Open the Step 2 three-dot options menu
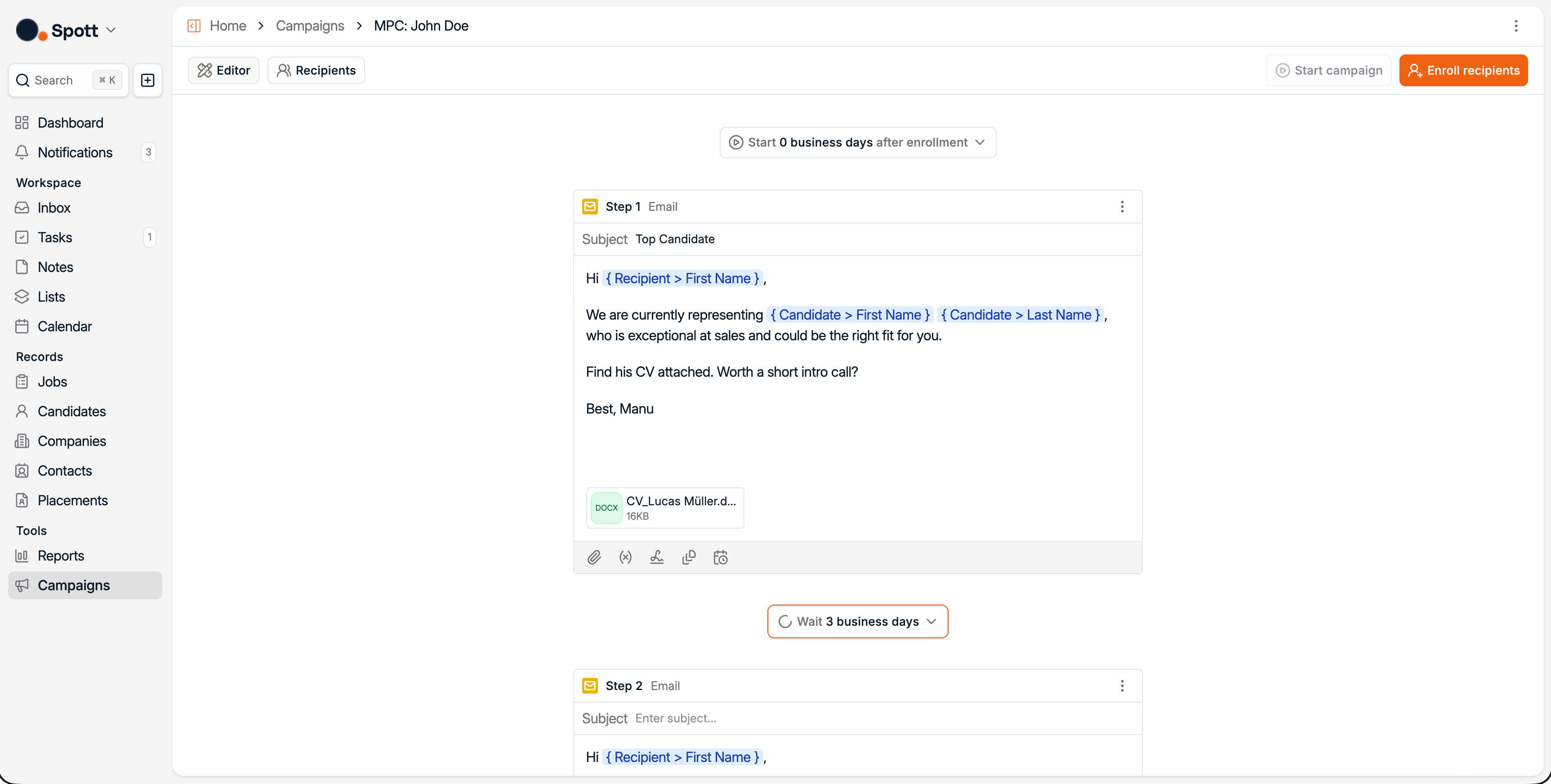The height and width of the screenshot is (784, 1551). [1122, 685]
